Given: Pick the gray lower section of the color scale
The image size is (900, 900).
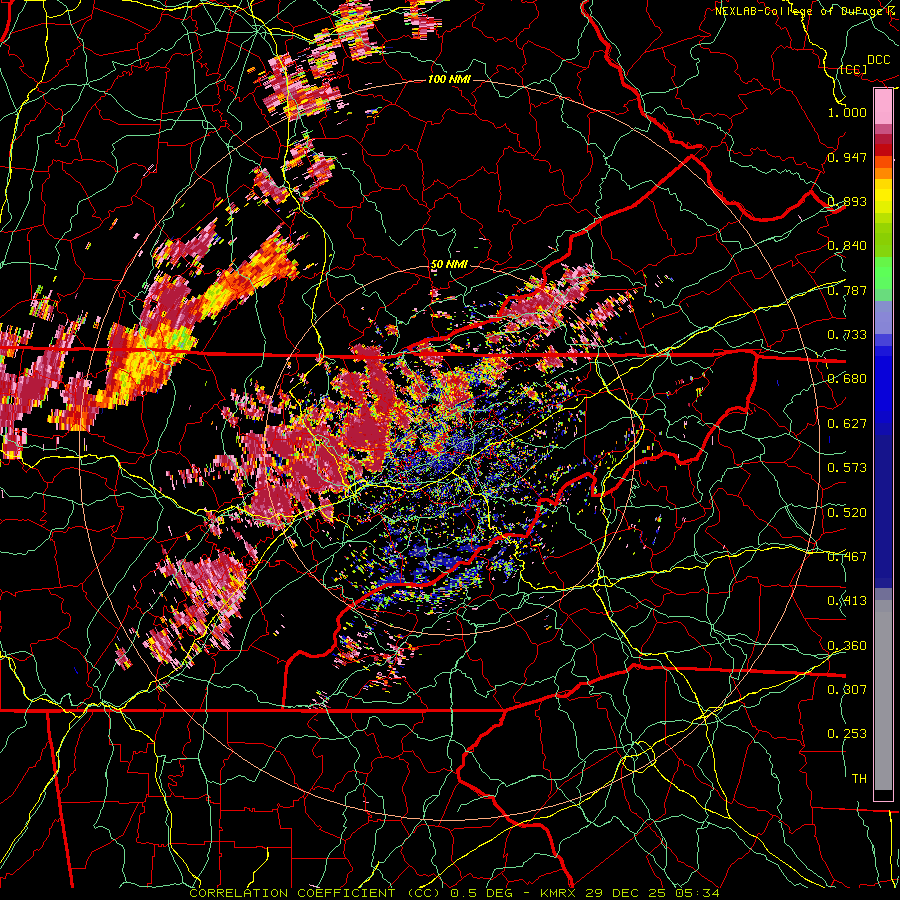Looking at the screenshot, I should point(883,695).
